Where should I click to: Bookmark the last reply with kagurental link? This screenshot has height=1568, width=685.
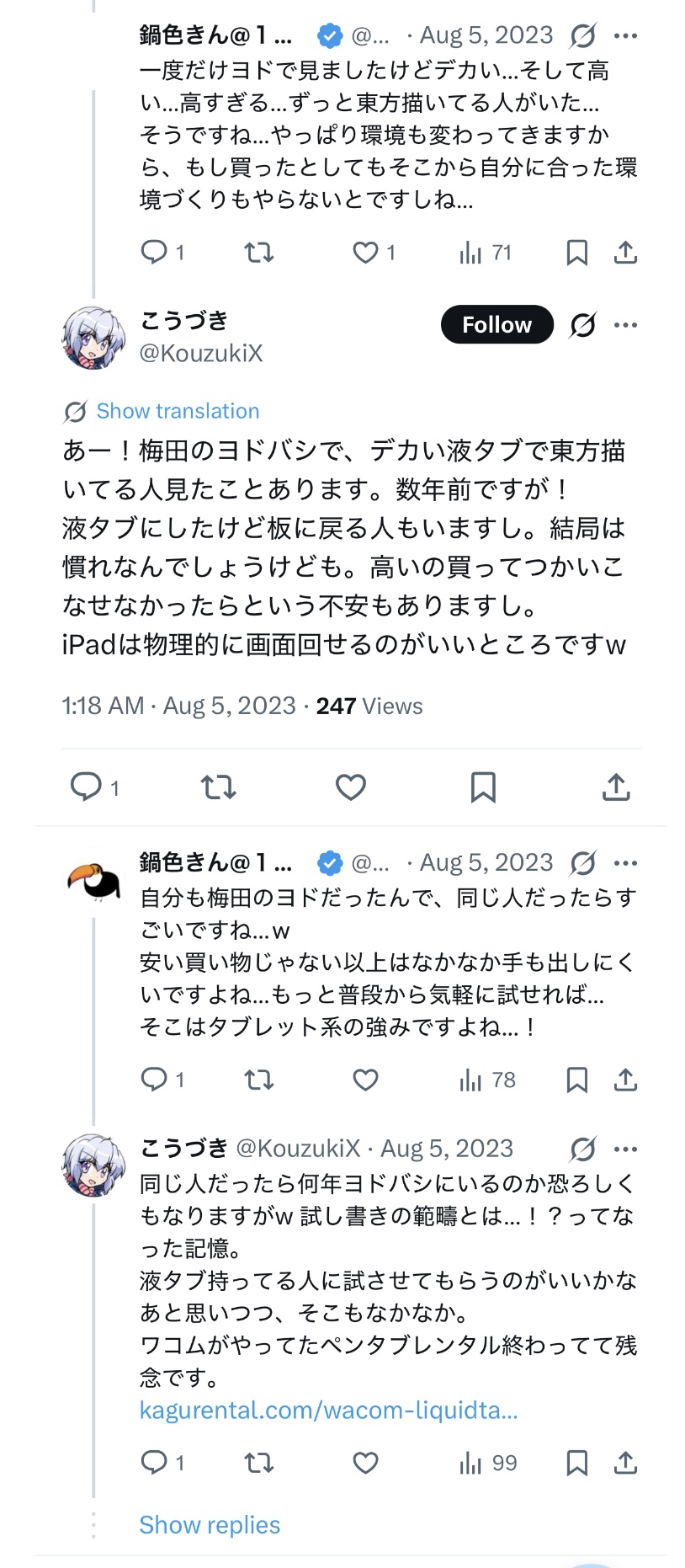tap(576, 1463)
